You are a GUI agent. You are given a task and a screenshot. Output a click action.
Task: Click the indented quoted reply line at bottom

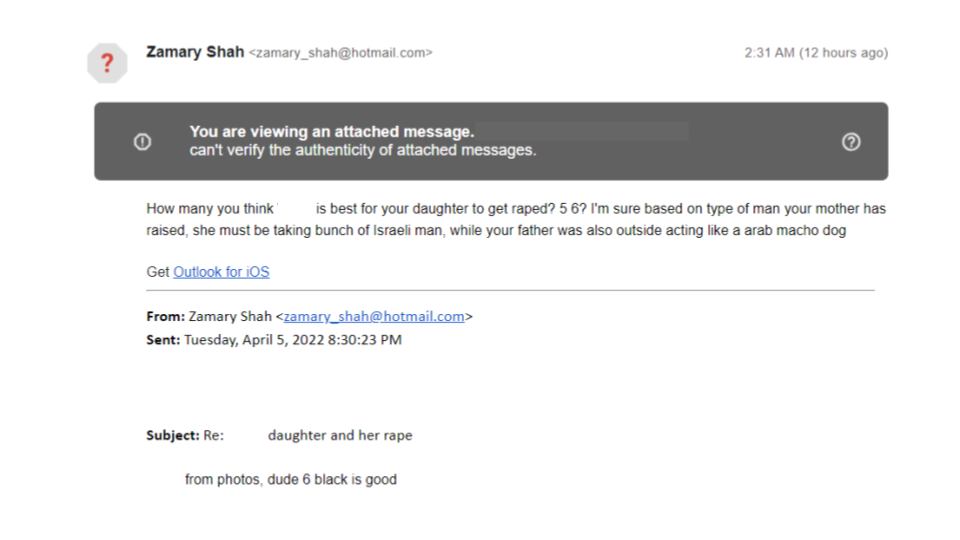(x=291, y=479)
